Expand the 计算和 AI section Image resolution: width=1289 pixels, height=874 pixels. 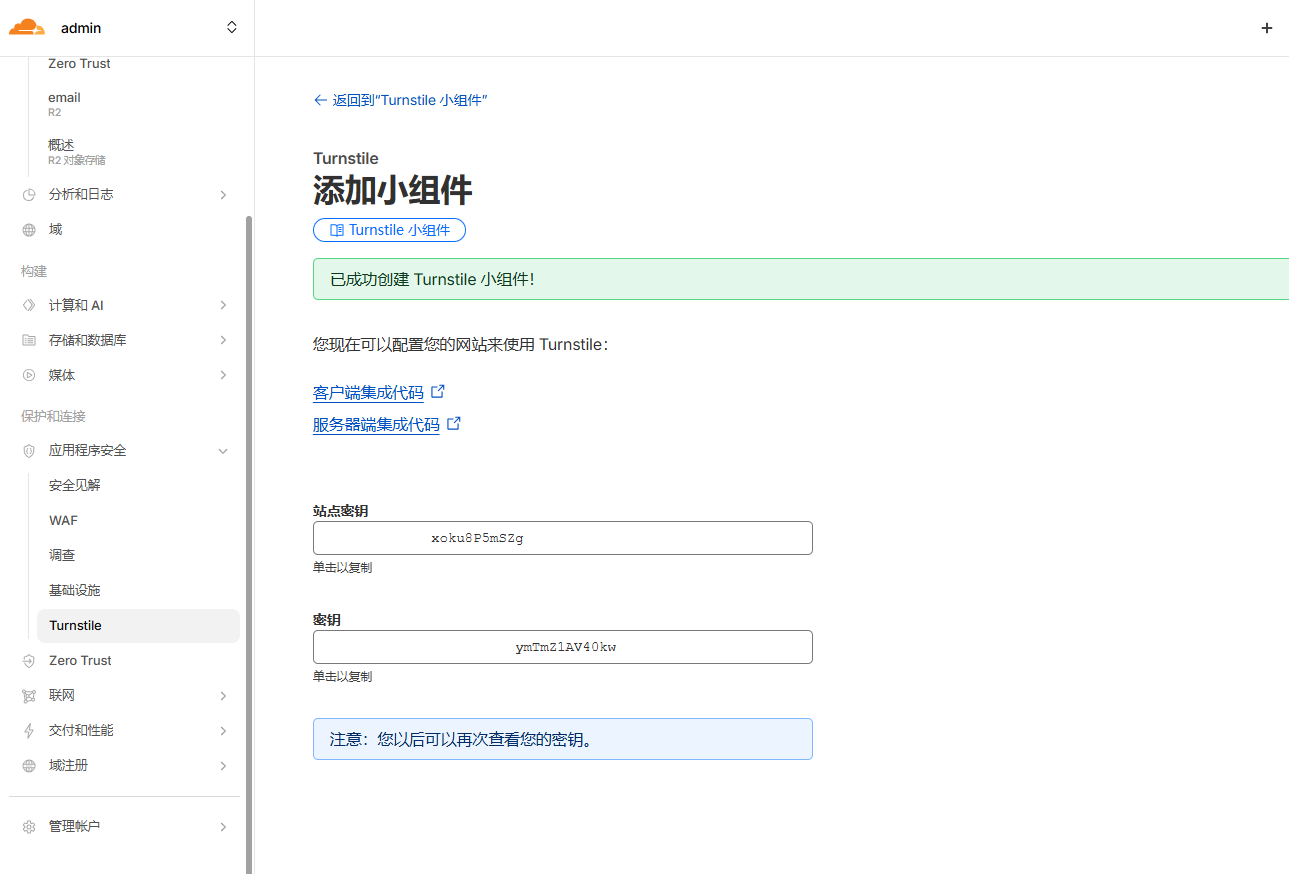223,305
